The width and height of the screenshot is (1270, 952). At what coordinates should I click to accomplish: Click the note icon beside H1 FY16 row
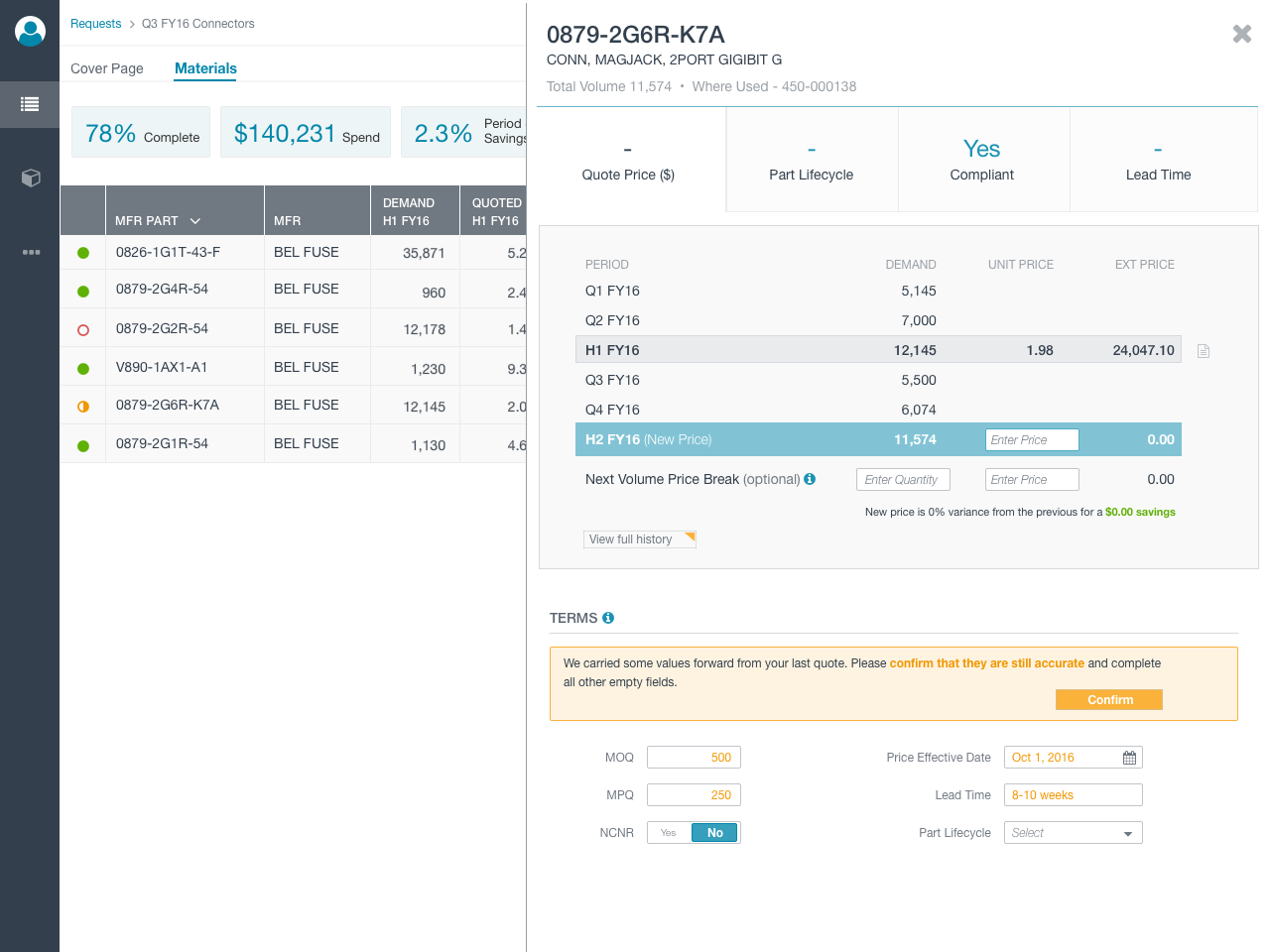point(1204,351)
